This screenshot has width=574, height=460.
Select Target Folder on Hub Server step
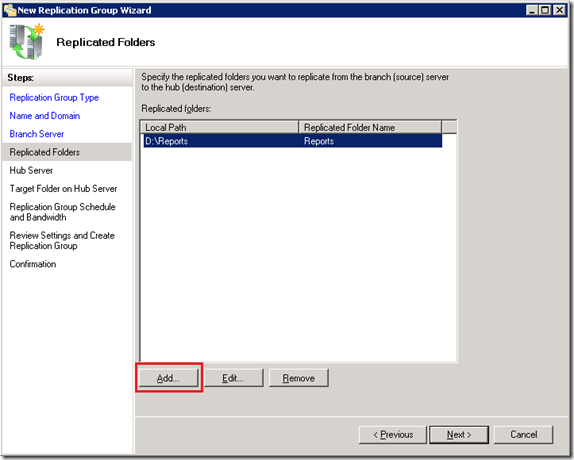[63, 188]
